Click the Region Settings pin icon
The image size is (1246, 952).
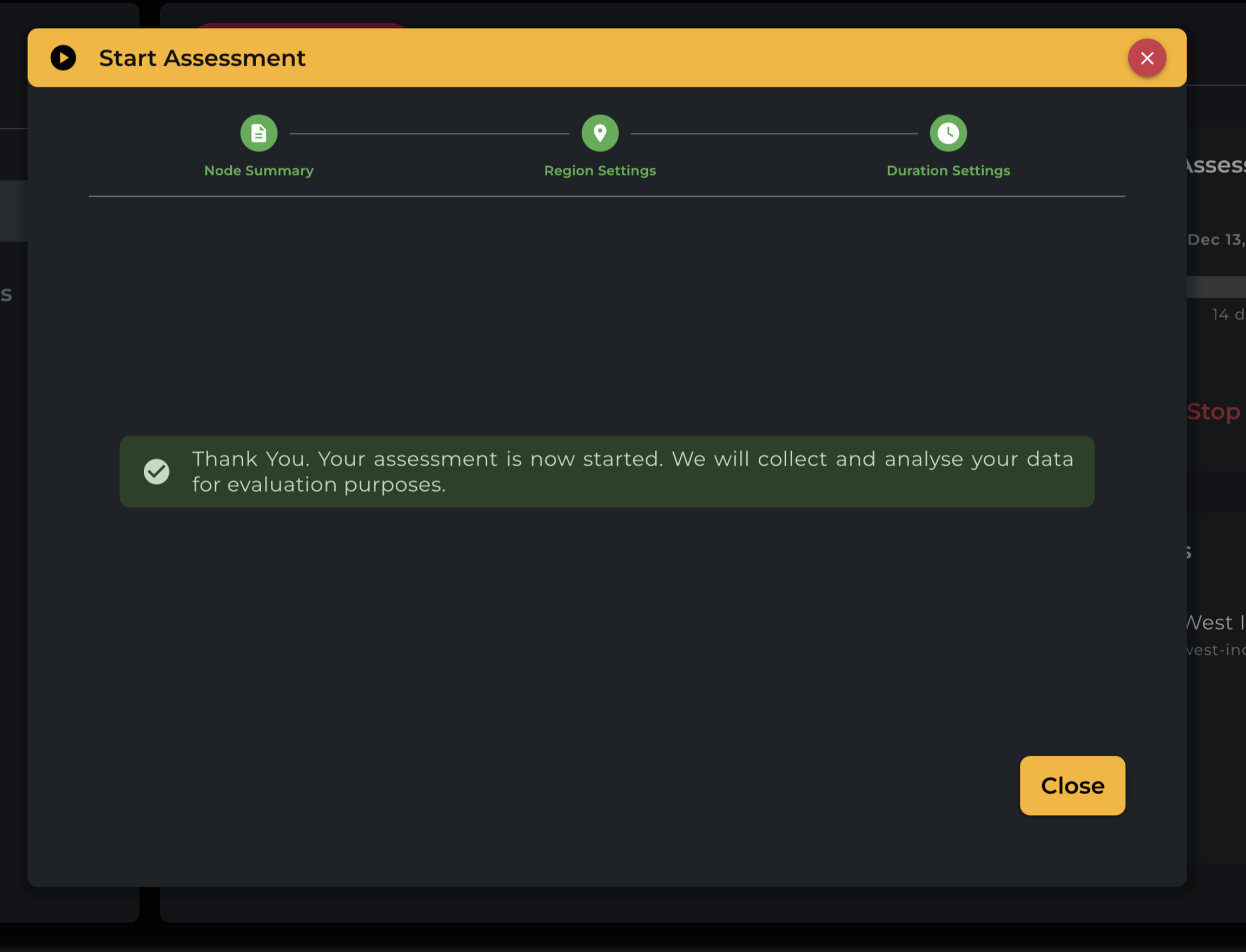tap(600, 133)
